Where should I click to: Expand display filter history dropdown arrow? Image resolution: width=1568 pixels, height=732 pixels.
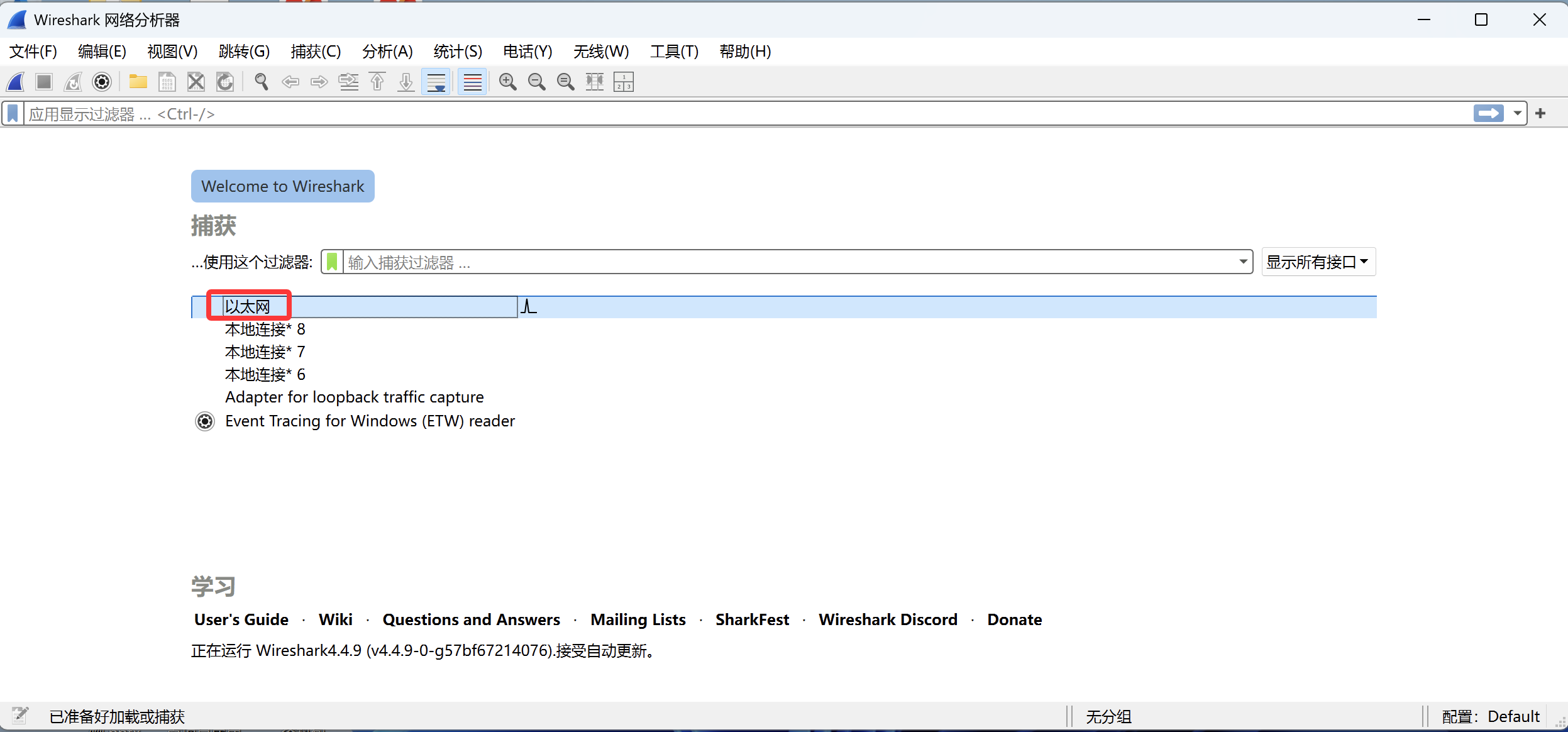[x=1517, y=114]
